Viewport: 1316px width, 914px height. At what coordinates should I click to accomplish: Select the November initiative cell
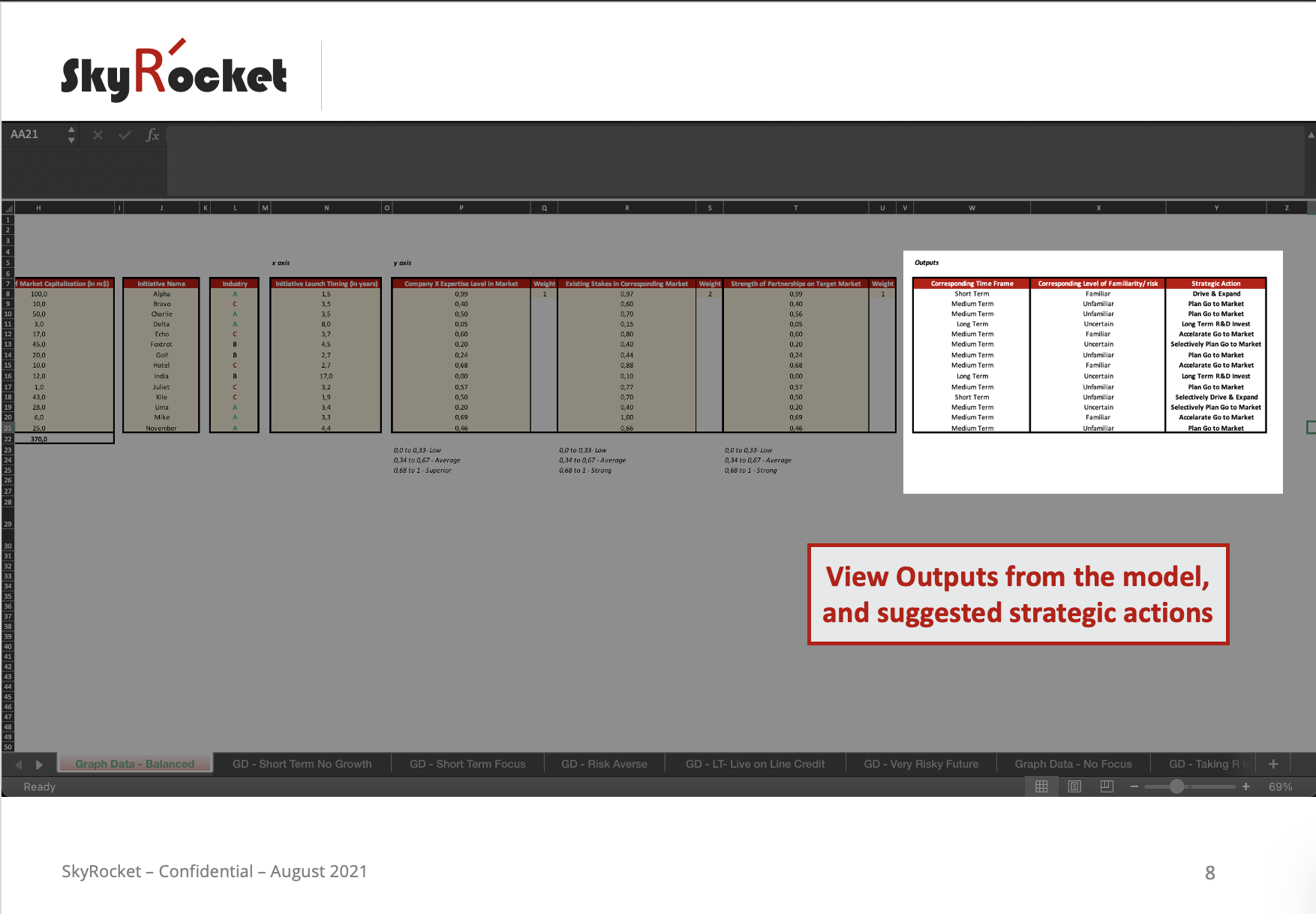click(x=161, y=428)
